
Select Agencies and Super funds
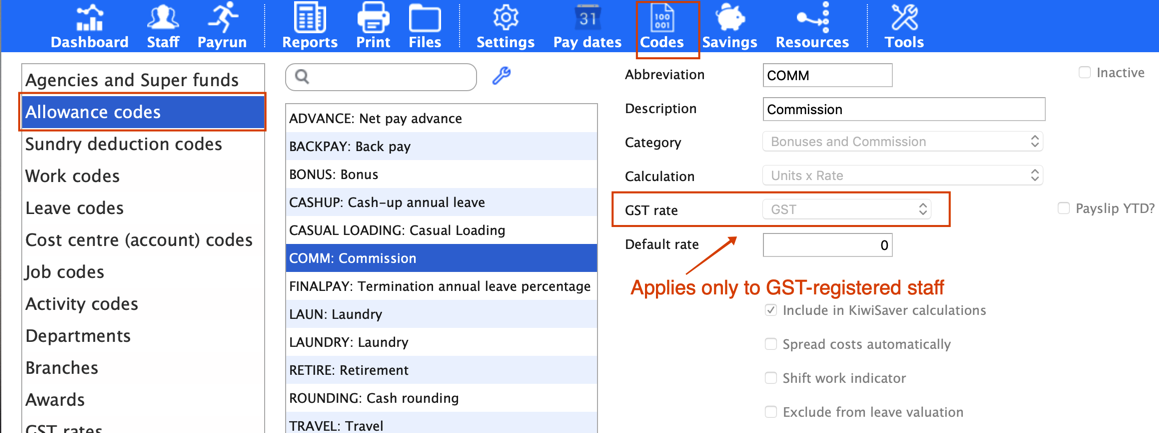(x=143, y=80)
